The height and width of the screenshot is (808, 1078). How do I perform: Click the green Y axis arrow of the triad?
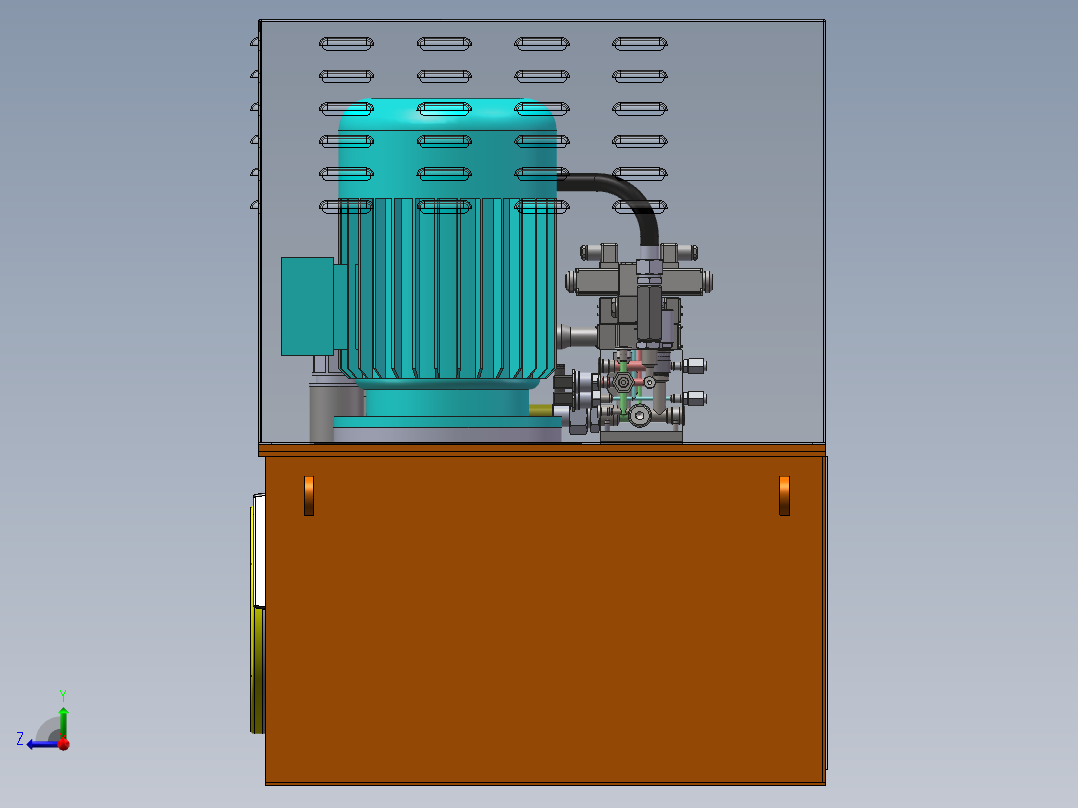click(63, 721)
